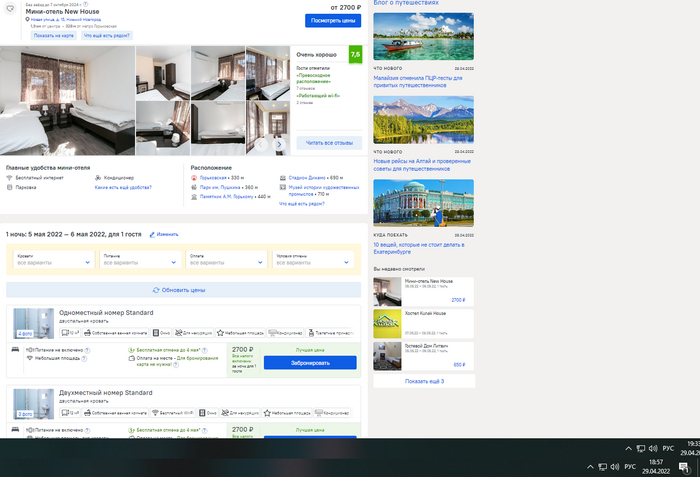Click 'Посмотреть цены' button
Image resolution: width=700 pixels, height=477 pixels.
coord(333,21)
